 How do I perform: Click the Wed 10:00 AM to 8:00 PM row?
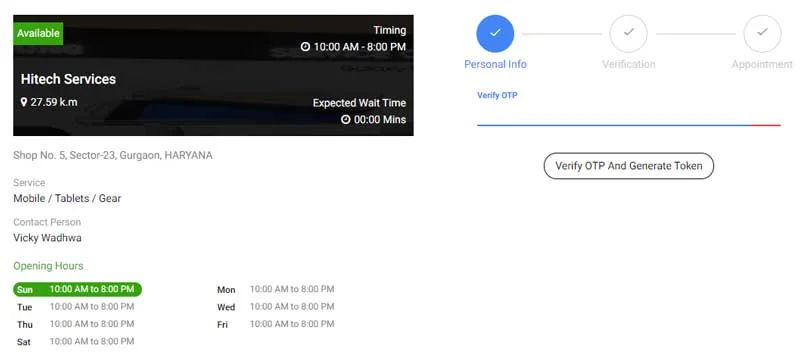[x=276, y=307]
